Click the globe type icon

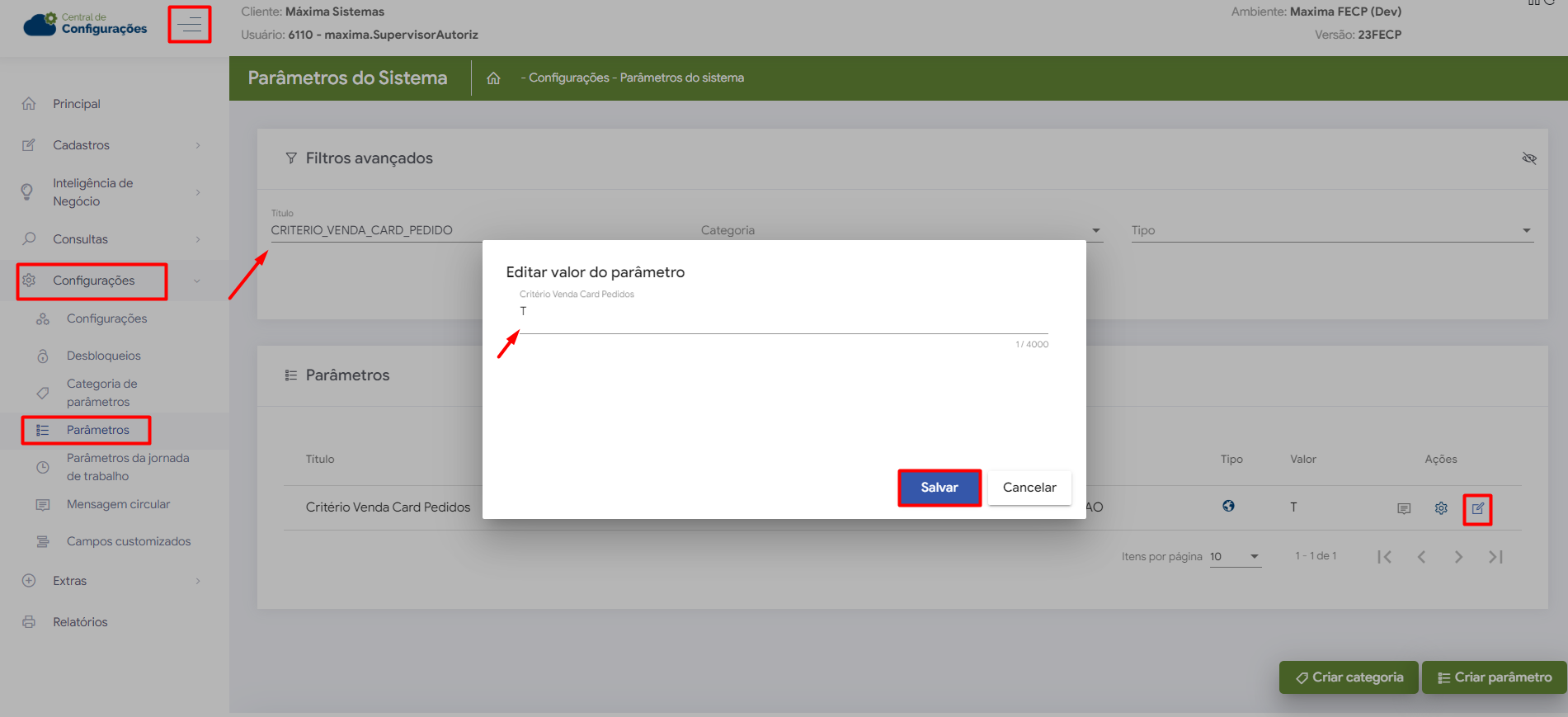(1228, 507)
